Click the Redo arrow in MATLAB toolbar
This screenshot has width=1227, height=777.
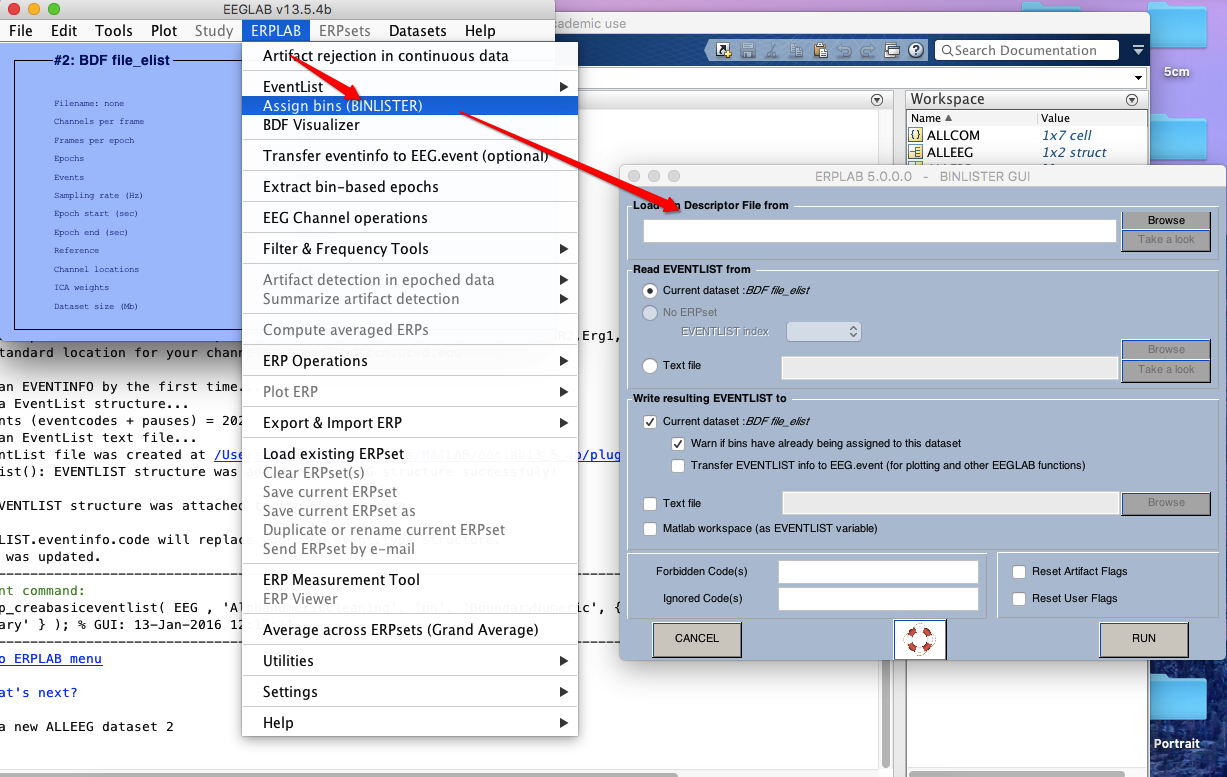click(867, 50)
